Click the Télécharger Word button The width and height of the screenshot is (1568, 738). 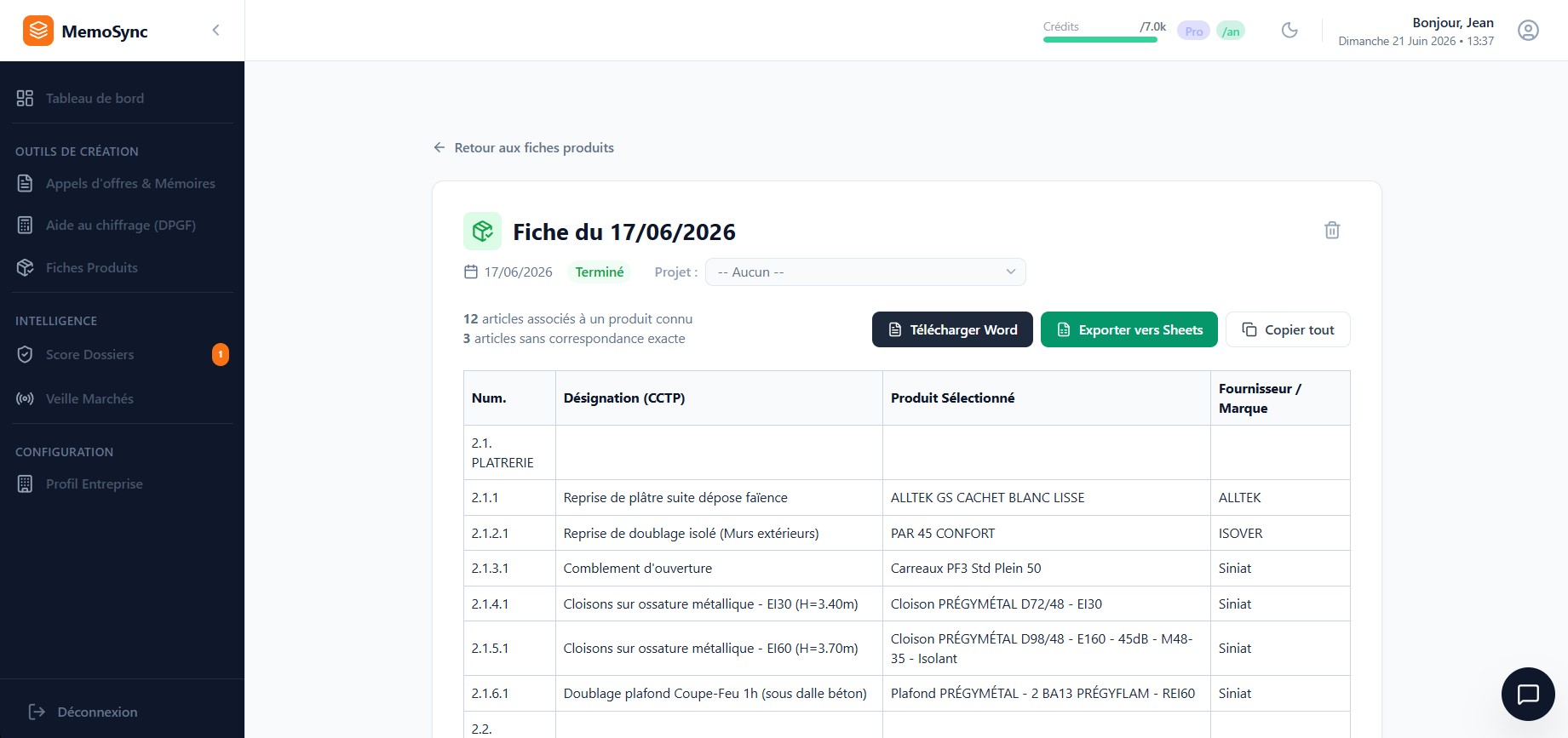(x=952, y=329)
